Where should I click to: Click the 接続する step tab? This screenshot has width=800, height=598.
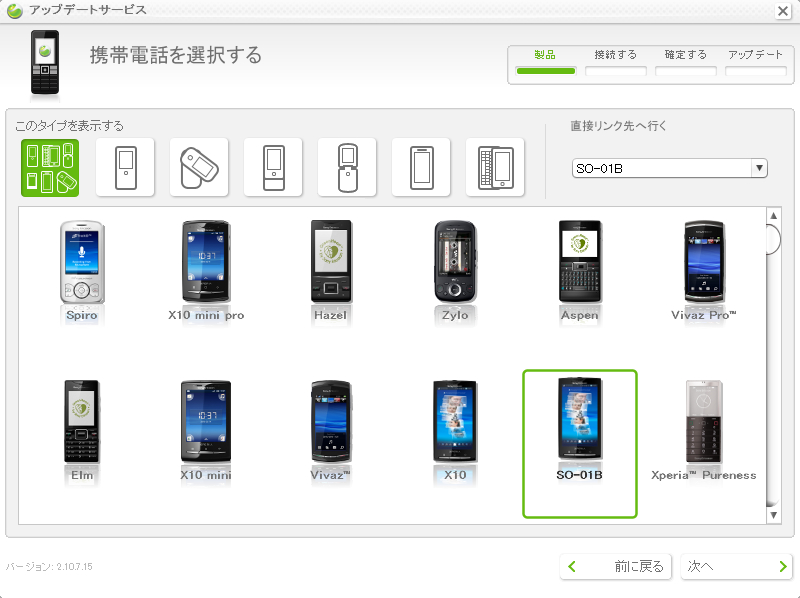(x=615, y=61)
